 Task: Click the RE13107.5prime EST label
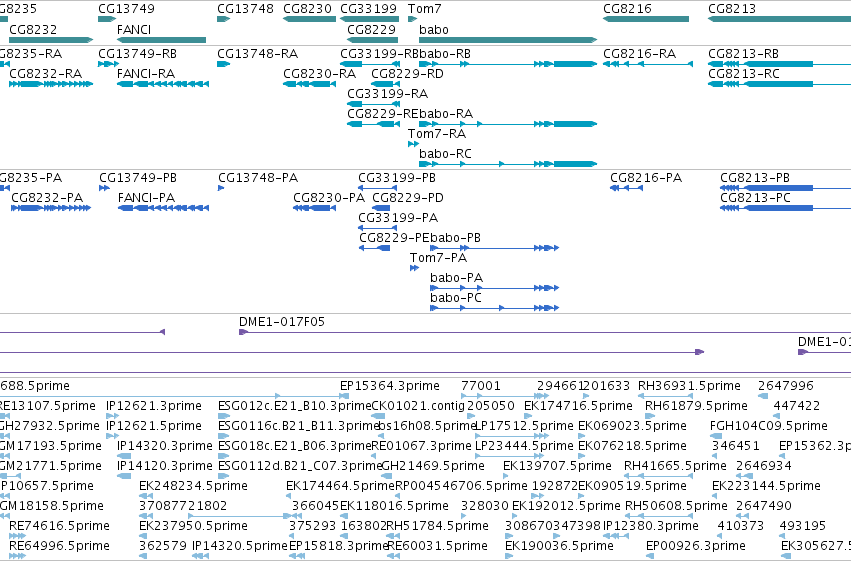[x=47, y=406]
